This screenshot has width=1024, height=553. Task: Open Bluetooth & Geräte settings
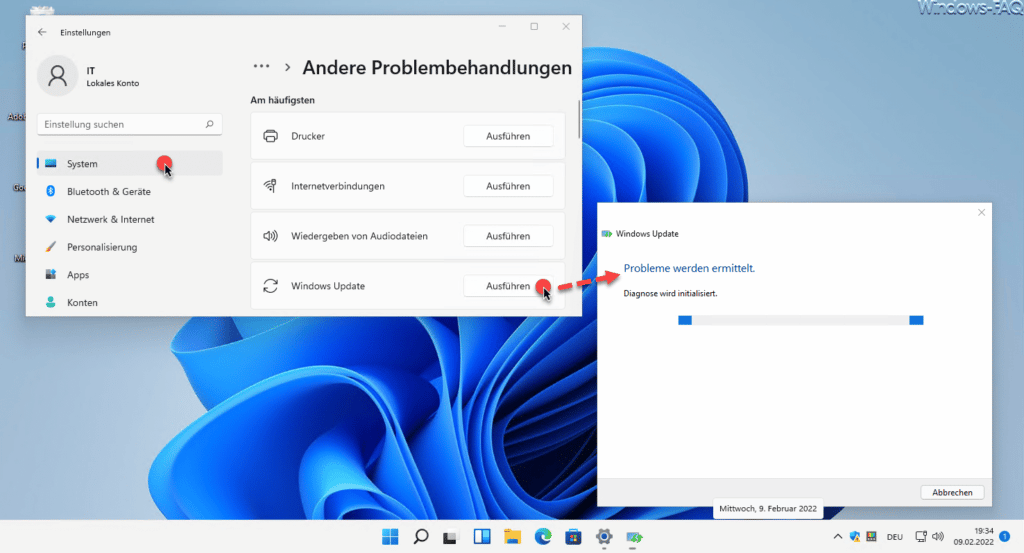coord(129,191)
